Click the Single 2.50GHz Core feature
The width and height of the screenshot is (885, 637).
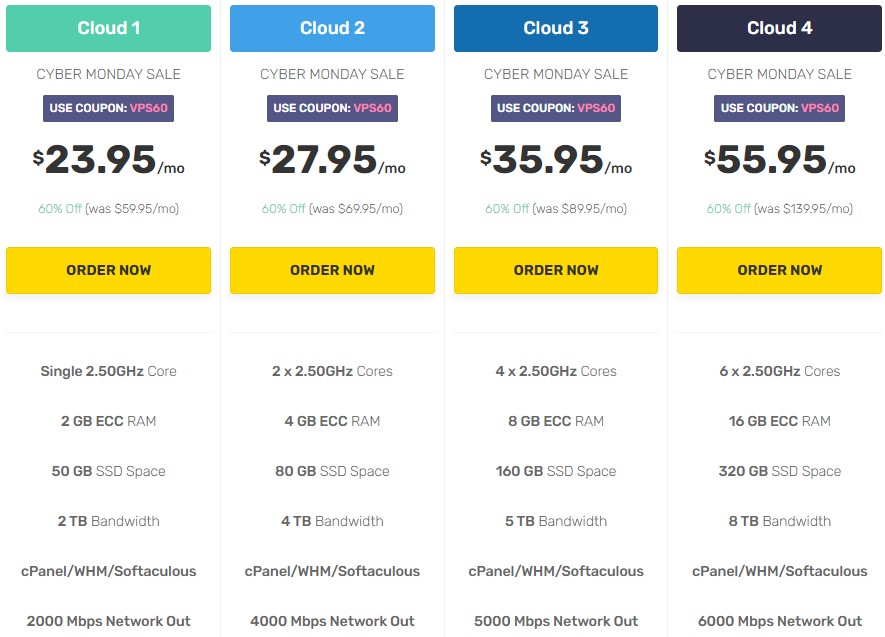click(108, 371)
